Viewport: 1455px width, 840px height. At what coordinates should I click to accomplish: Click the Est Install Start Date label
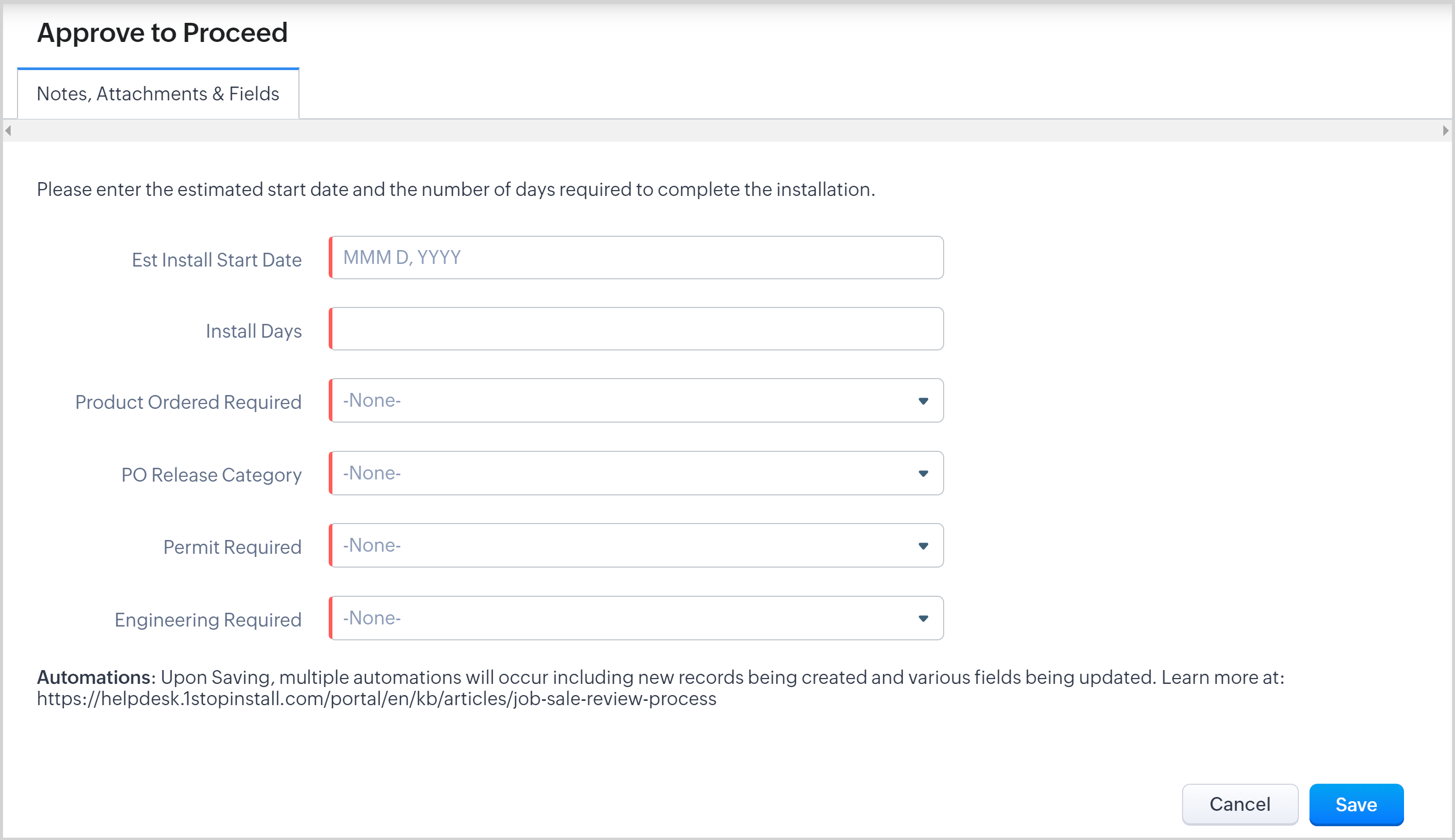216,260
